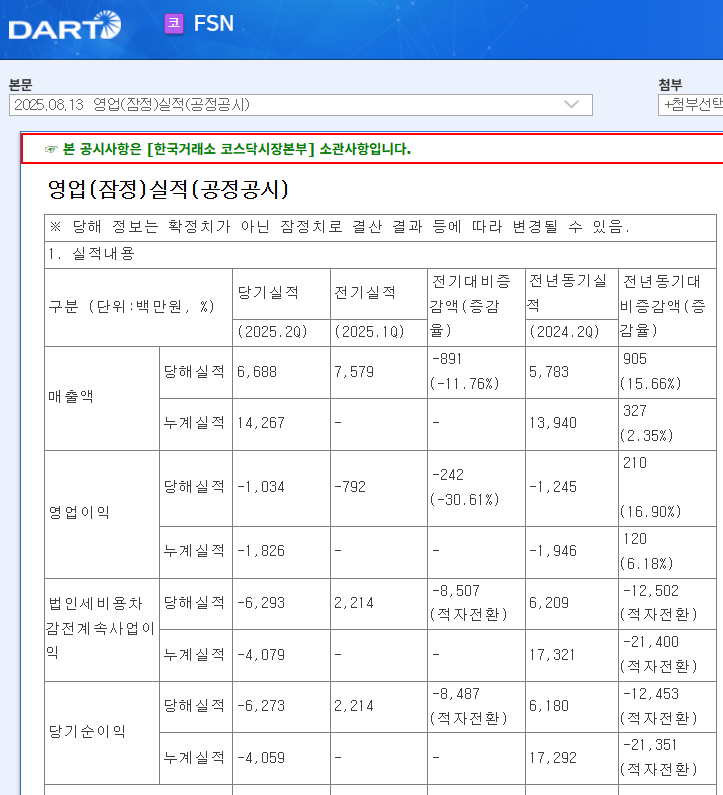
Task: Click the (2025.2Q) period cell
Action: coord(281,333)
